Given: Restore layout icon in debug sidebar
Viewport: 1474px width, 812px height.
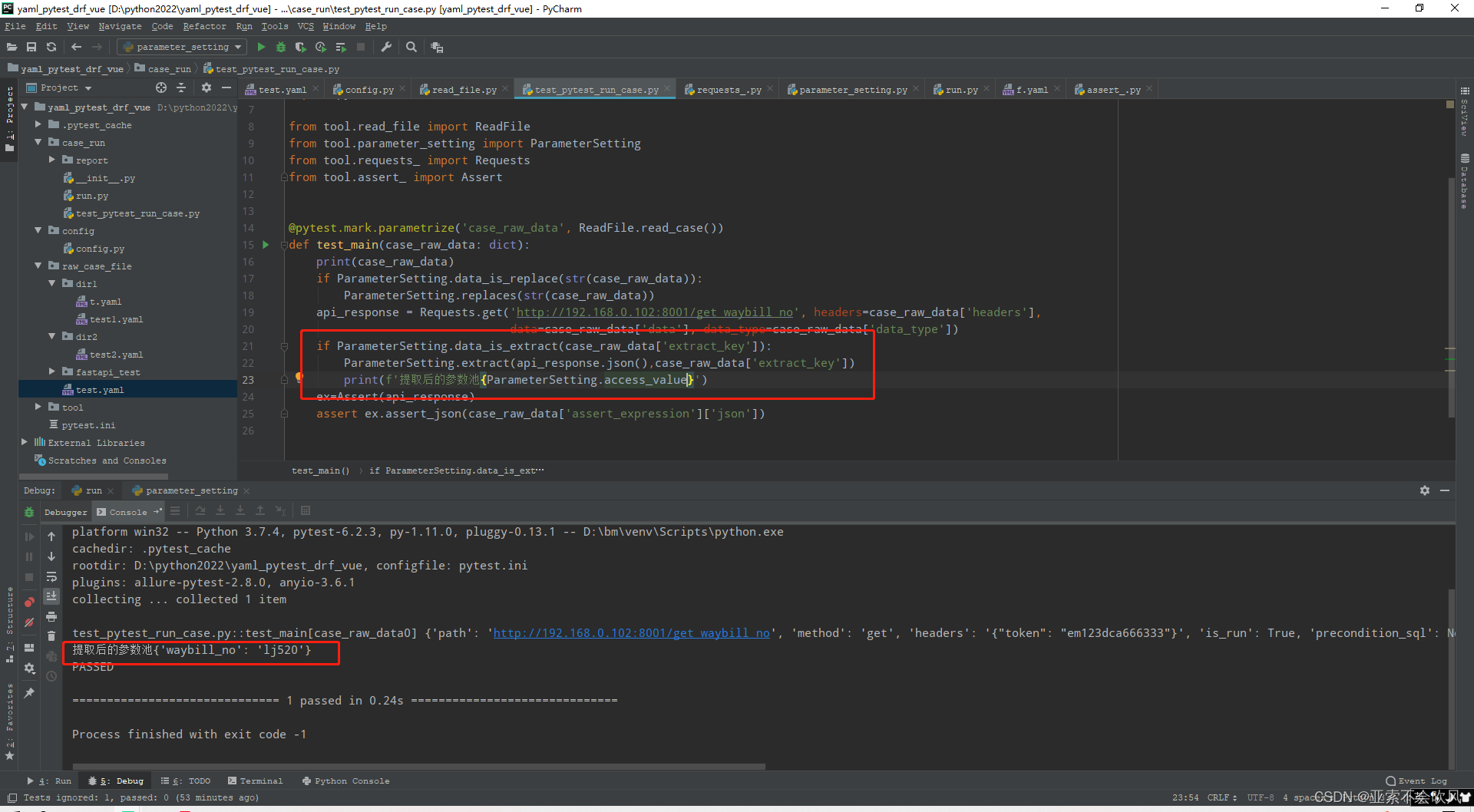Looking at the screenshot, I should 29,648.
